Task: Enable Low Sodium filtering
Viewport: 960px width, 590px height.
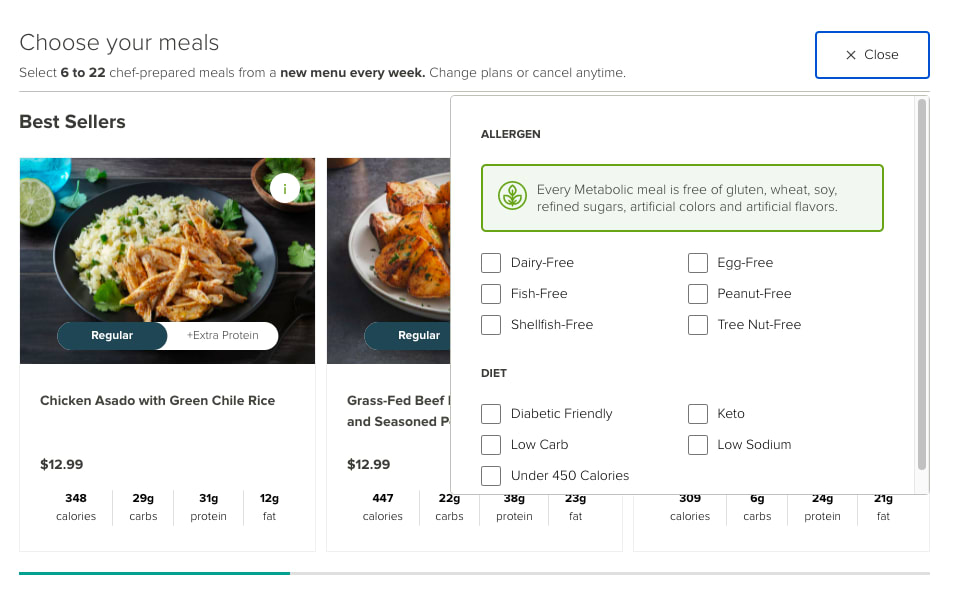Action: [x=698, y=444]
